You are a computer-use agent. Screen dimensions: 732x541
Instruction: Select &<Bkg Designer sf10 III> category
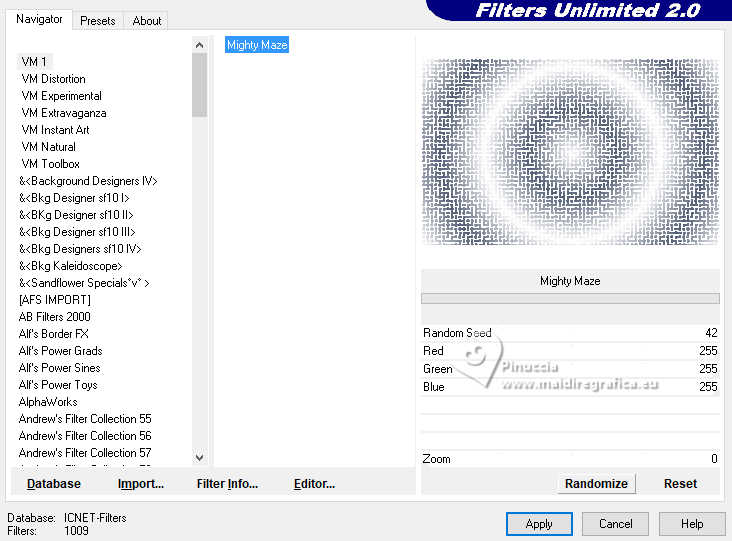pyautogui.click(x=77, y=232)
